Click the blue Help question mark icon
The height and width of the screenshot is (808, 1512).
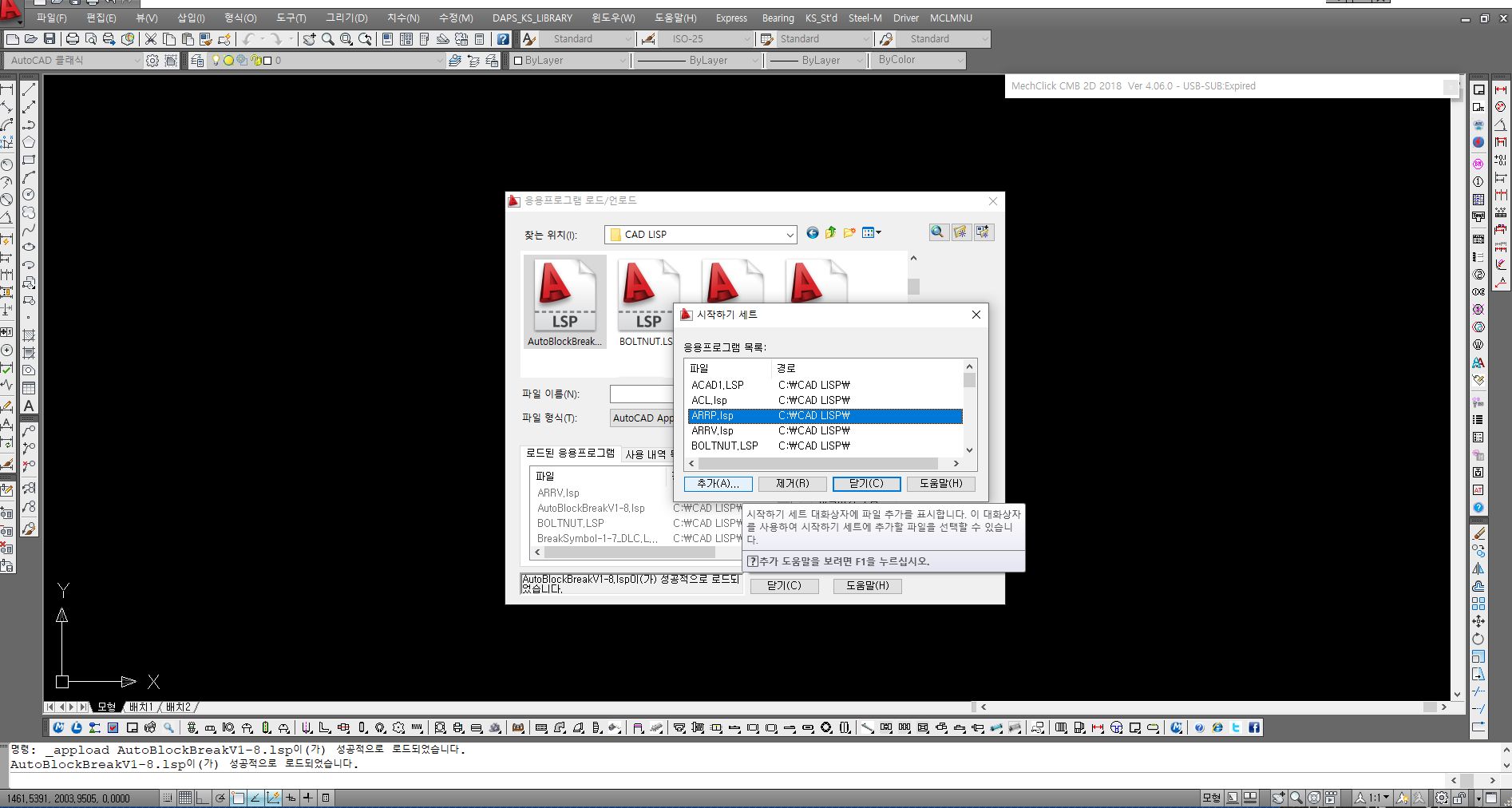503,39
